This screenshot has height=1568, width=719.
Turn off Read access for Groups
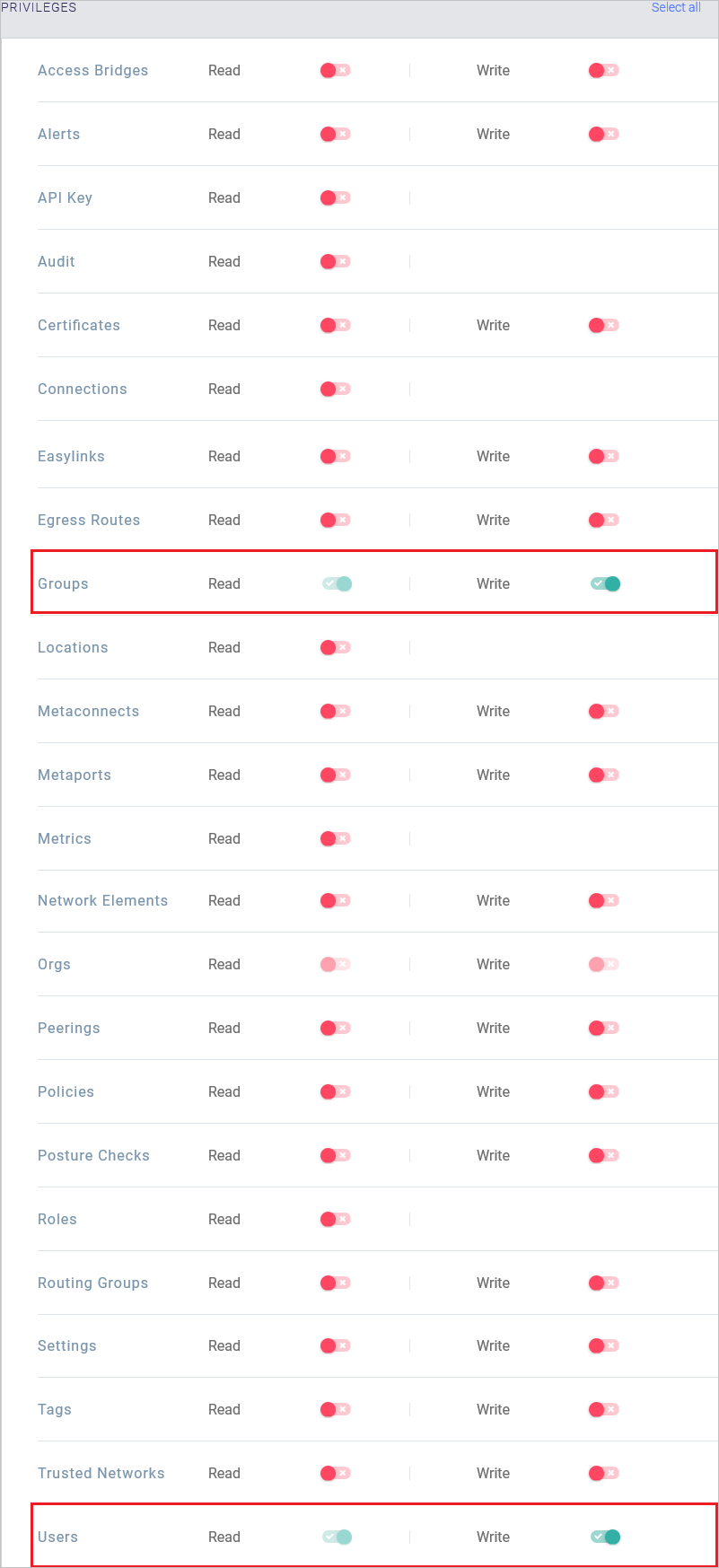[336, 583]
